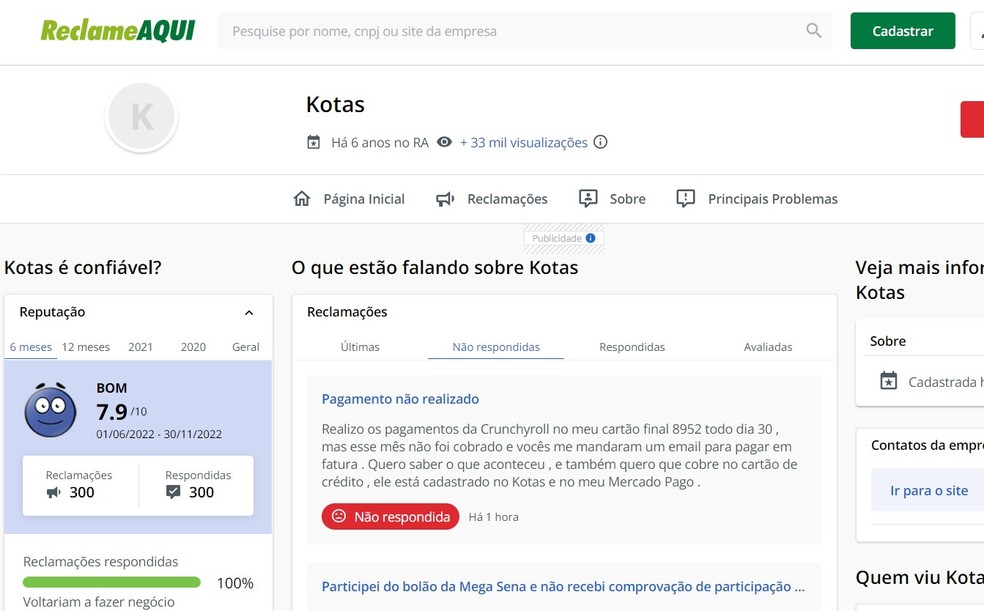Click the house icon for Página Inicial
This screenshot has width=984, height=611.
click(302, 199)
